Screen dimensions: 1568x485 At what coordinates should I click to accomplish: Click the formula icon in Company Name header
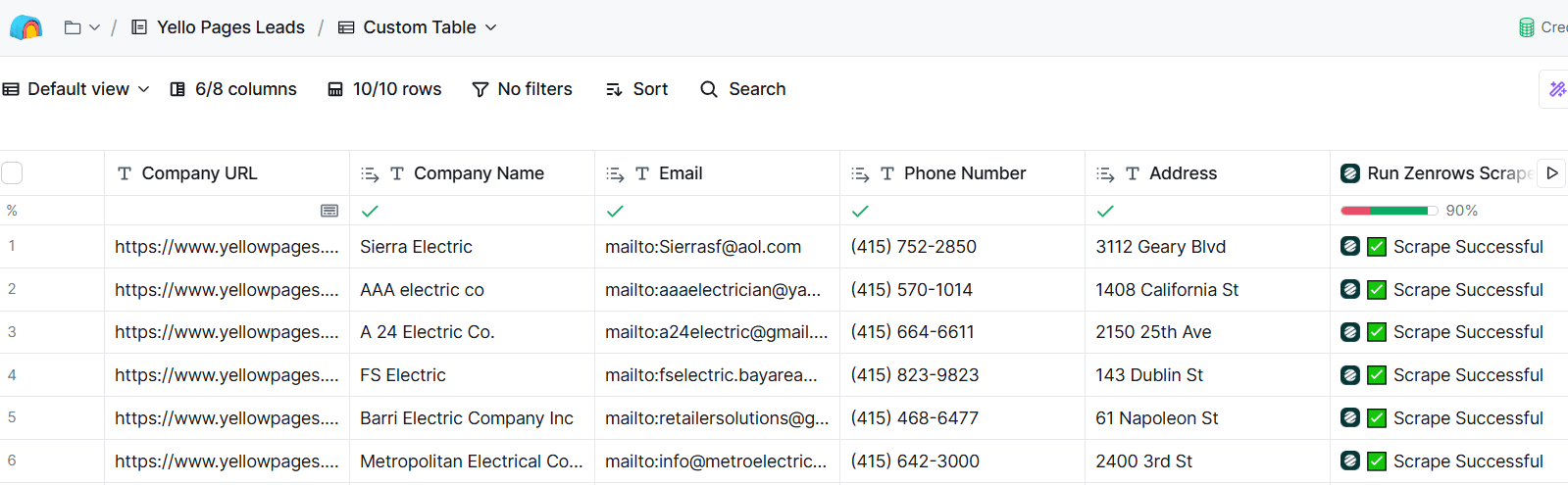[370, 174]
